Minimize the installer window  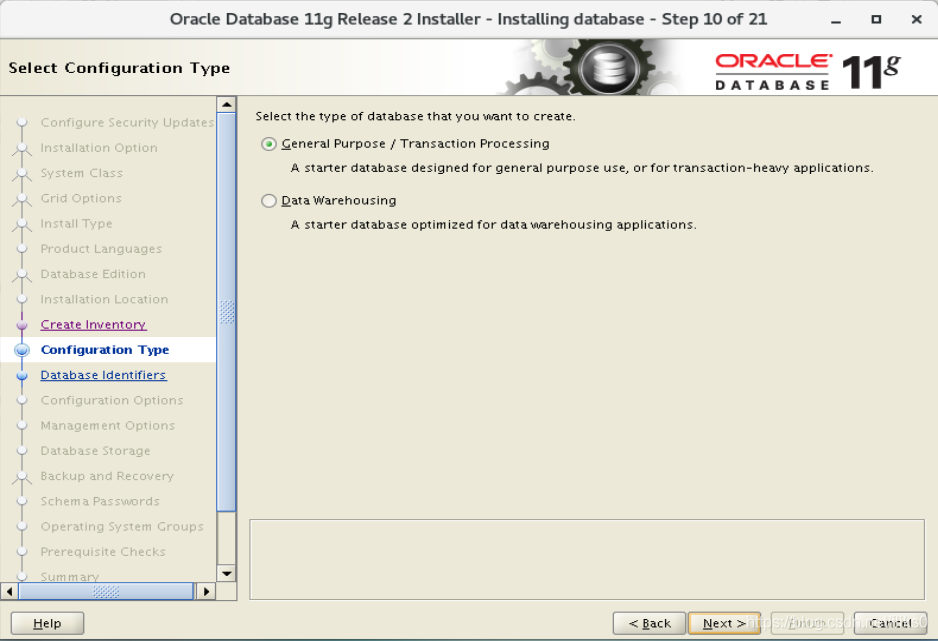(836, 20)
